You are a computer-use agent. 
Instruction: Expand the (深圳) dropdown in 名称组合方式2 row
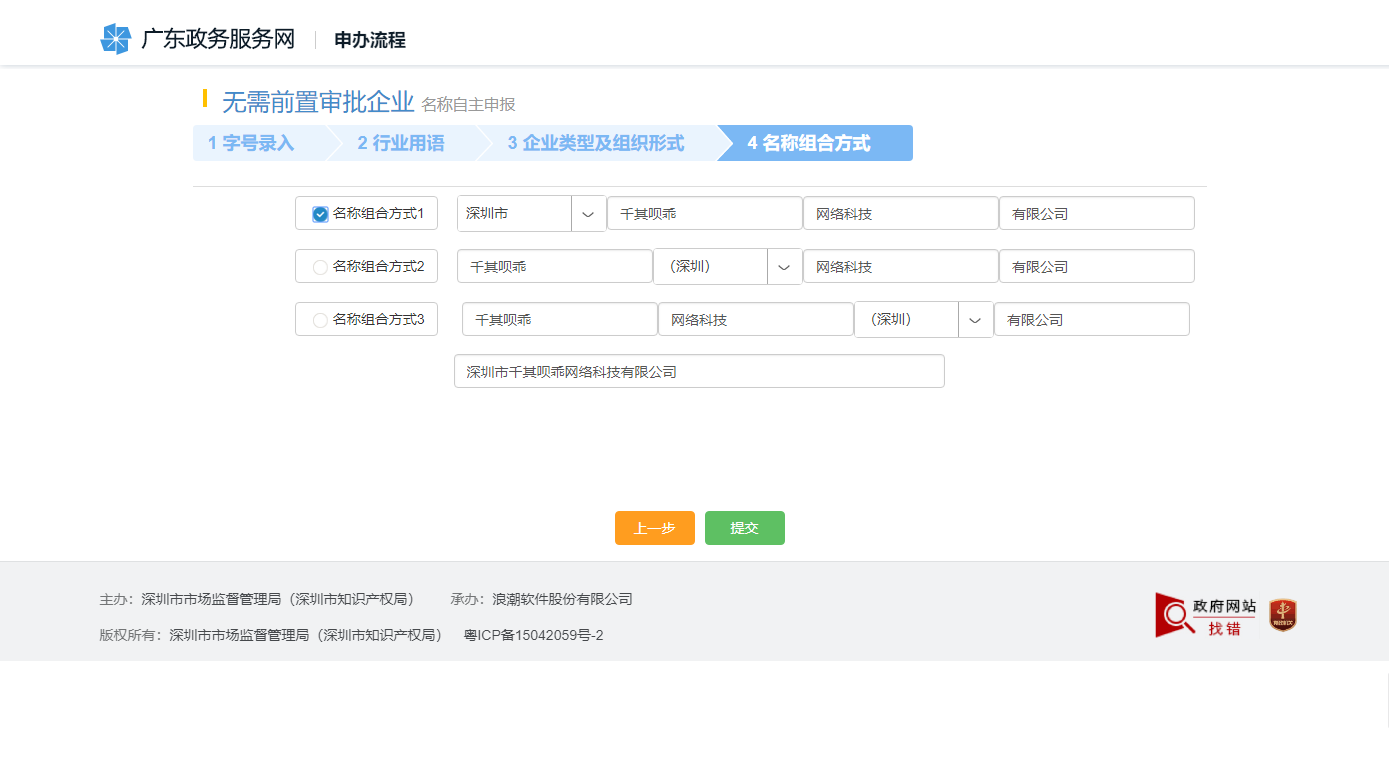[x=785, y=266]
